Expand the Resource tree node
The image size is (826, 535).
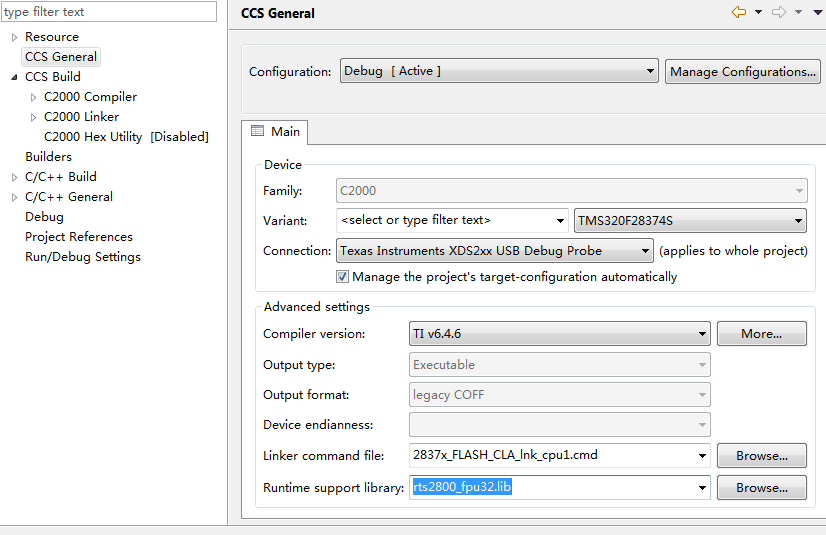pyautogui.click(x=14, y=37)
